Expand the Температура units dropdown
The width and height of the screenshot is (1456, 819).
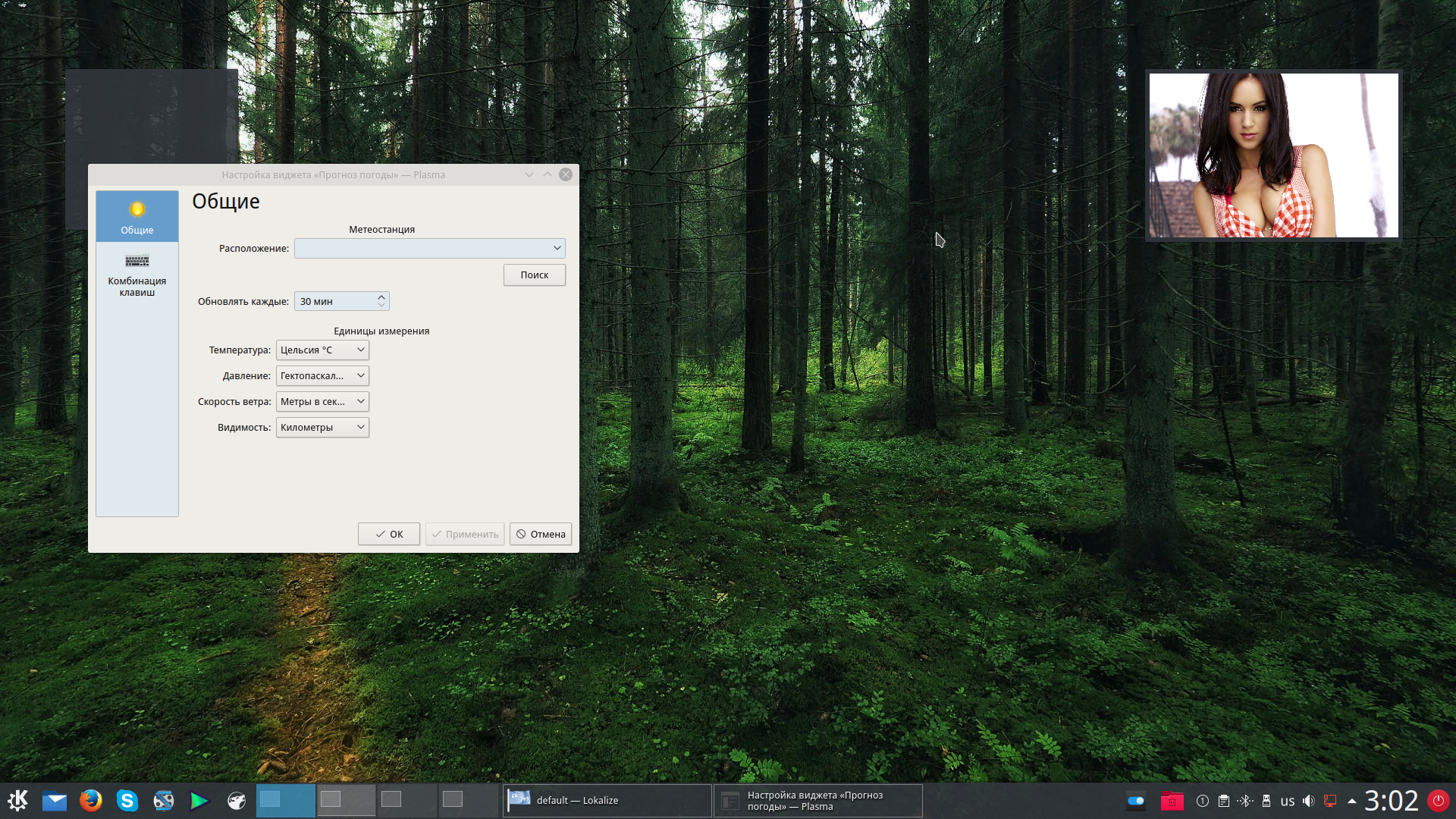[322, 350]
